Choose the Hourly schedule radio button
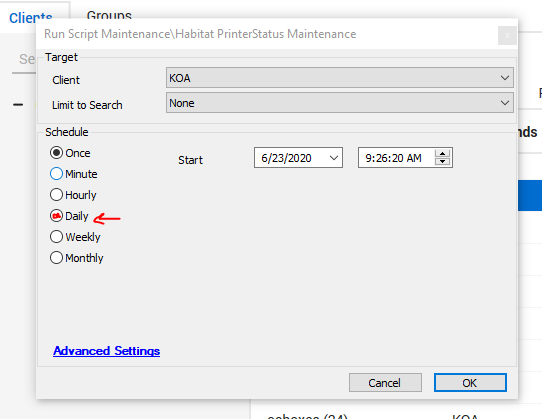The height and width of the screenshot is (419, 542). (x=73, y=195)
